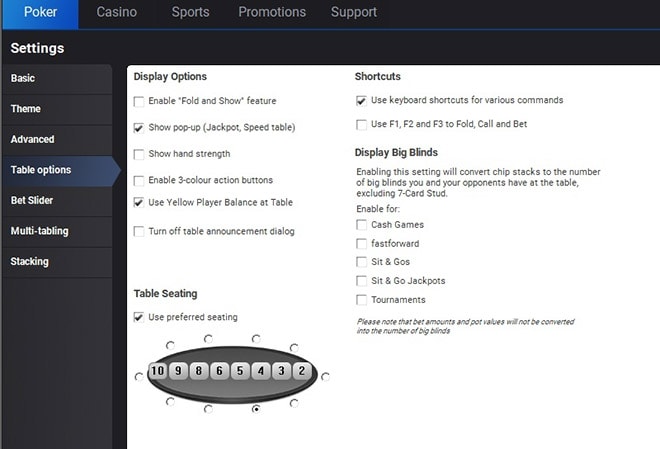Toggle Show hand strength checkbox
The height and width of the screenshot is (449, 660).
139,154
